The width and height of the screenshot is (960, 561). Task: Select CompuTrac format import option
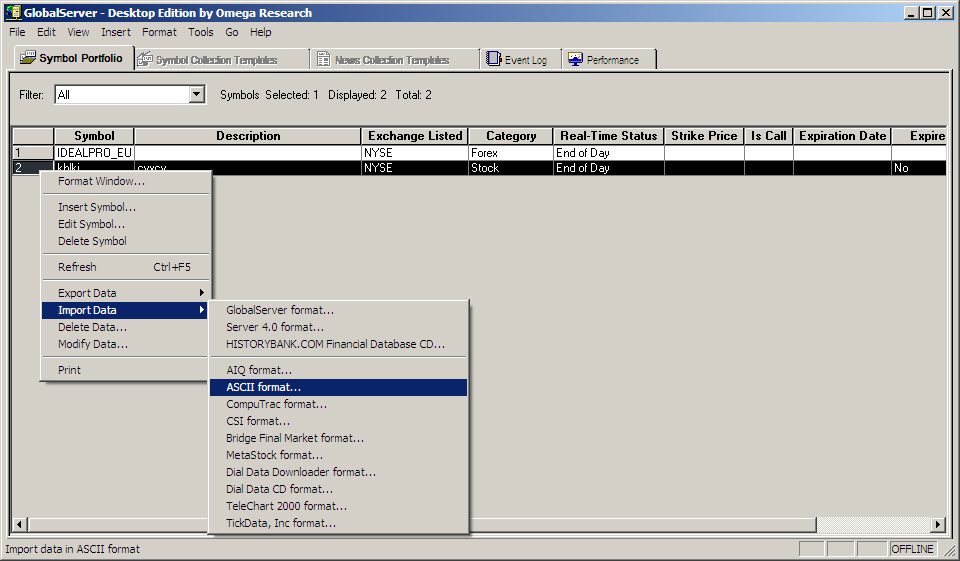point(339,404)
